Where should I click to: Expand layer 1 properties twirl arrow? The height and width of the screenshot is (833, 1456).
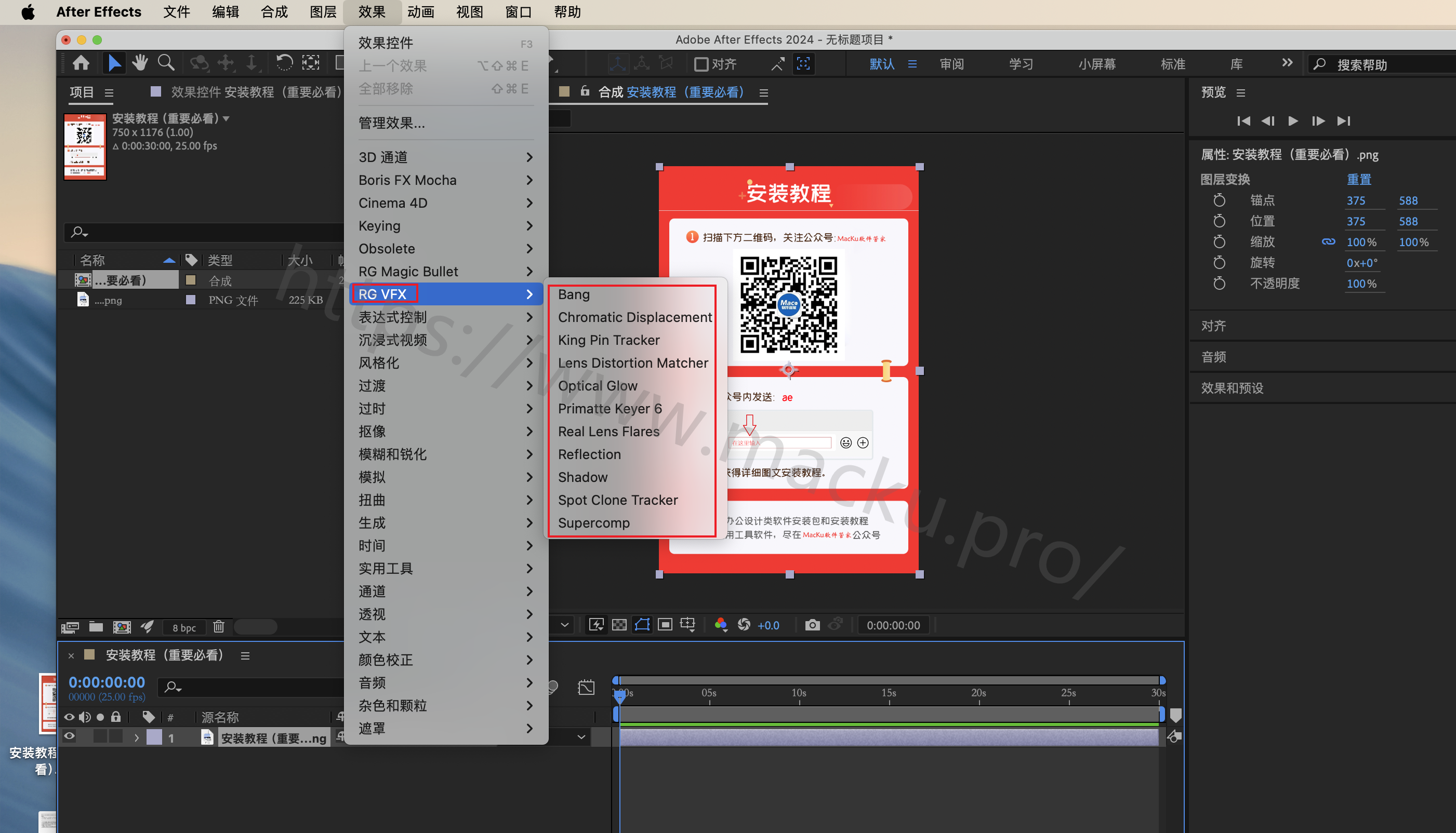(x=136, y=738)
